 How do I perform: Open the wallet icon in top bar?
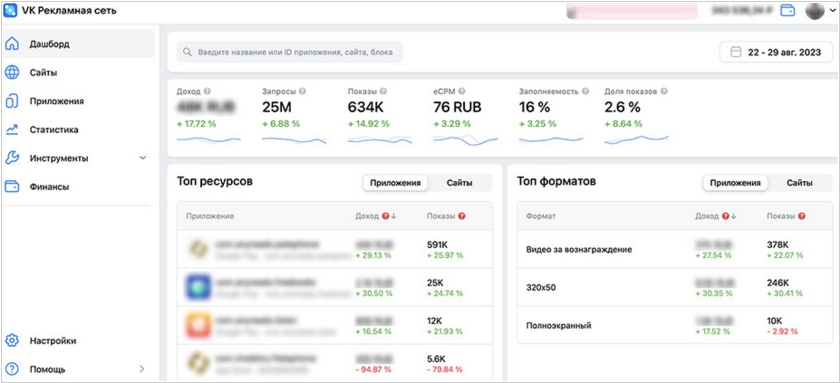pyautogui.click(x=788, y=11)
